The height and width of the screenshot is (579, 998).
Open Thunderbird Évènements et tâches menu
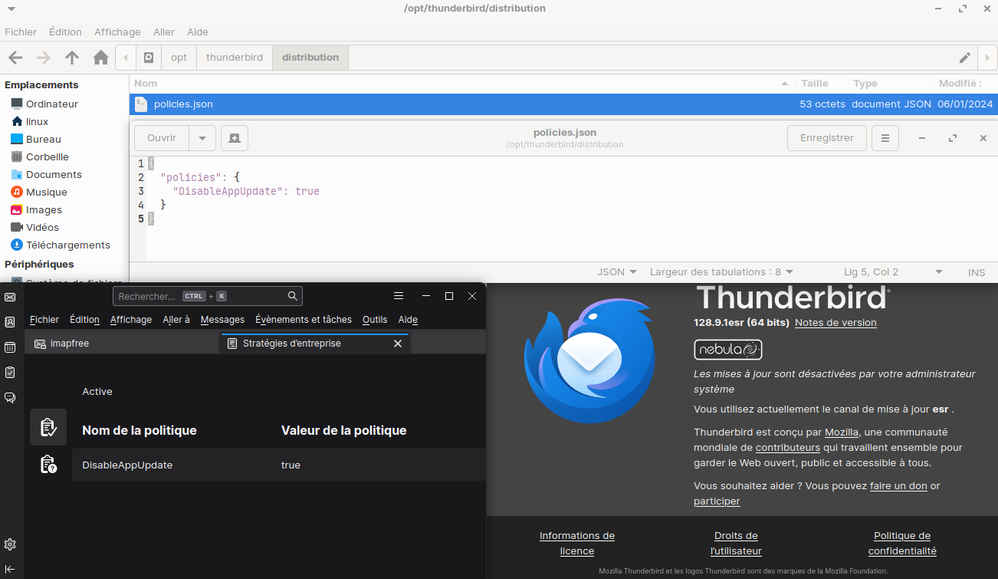pos(303,319)
